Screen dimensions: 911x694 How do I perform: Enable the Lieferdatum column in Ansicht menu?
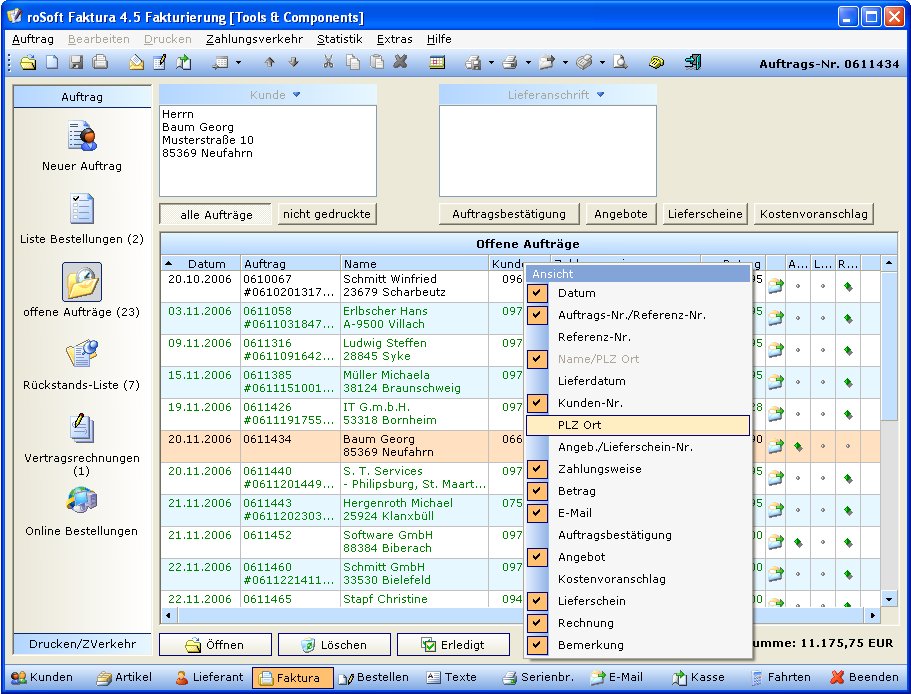(x=592, y=381)
